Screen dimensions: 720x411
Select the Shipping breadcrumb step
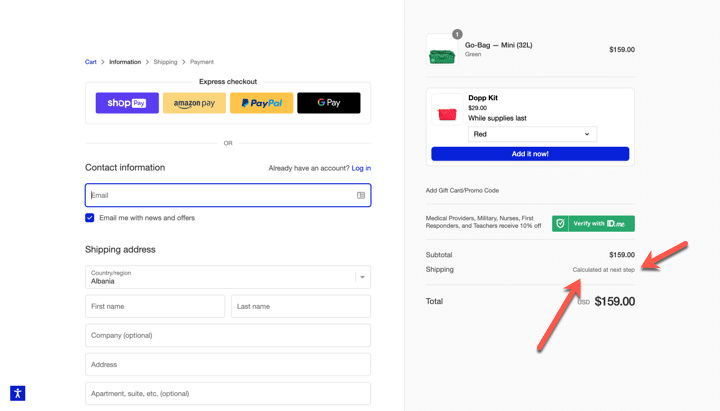pyautogui.click(x=165, y=62)
